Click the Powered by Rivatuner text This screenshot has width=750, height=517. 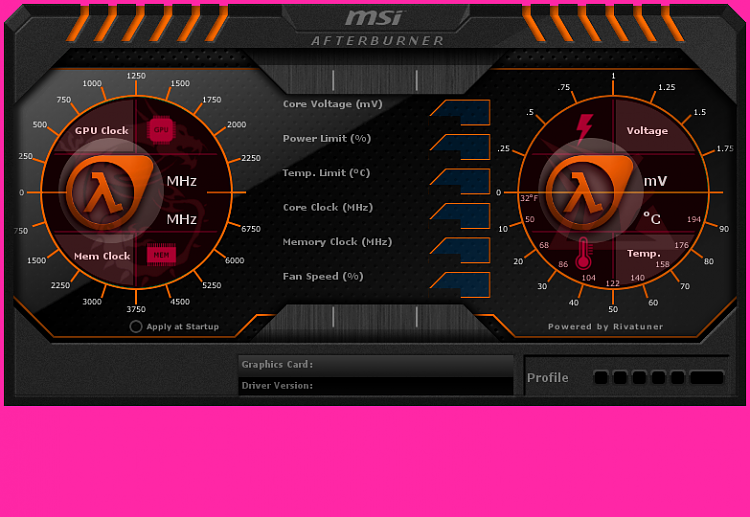pos(606,327)
